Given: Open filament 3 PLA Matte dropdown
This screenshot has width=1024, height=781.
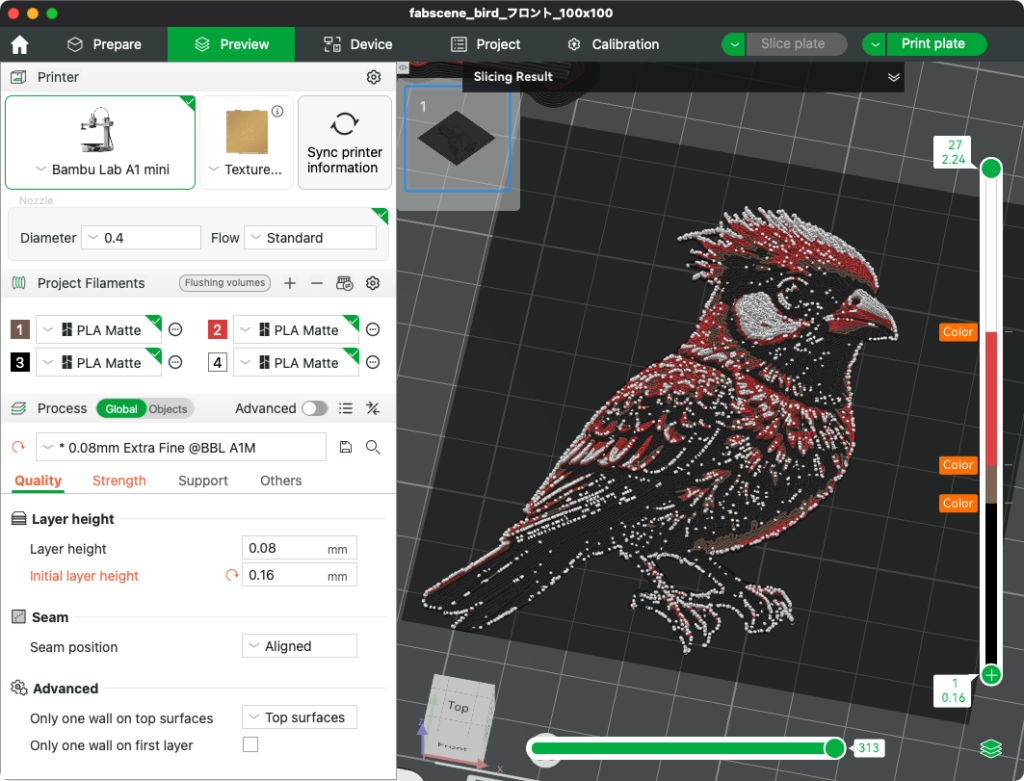Looking at the screenshot, I should click(x=99, y=362).
